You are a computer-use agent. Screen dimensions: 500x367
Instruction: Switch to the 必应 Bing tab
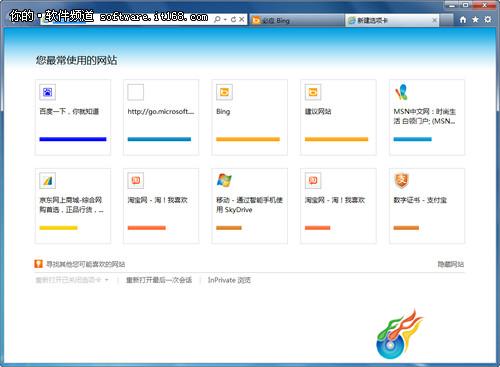[297, 20]
